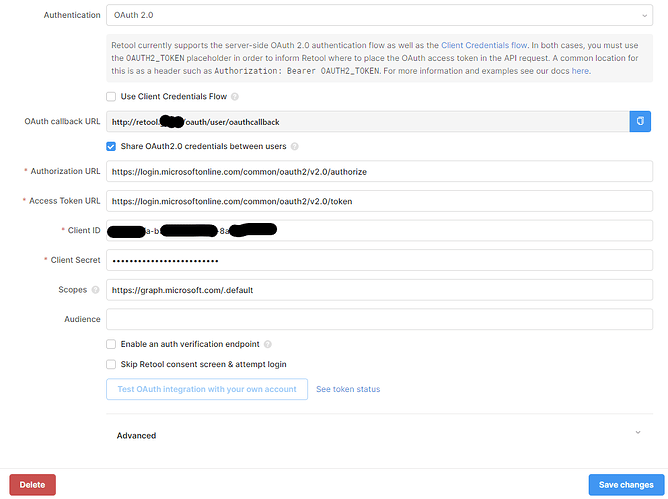Expand the Advanced section
668x499 pixels.
[x=638, y=433]
